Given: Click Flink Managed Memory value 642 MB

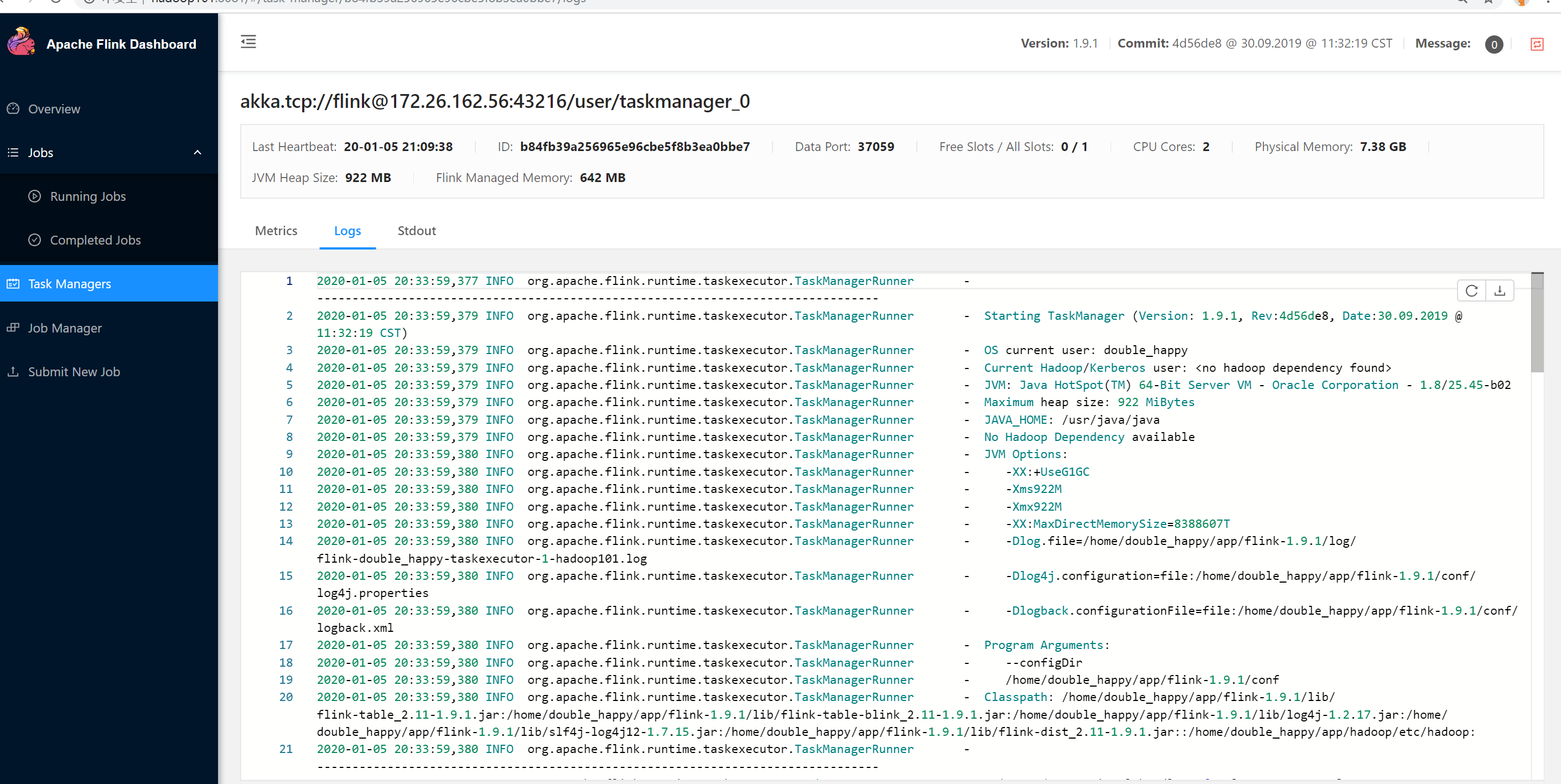Looking at the screenshot, I should (x=603, y=178).
